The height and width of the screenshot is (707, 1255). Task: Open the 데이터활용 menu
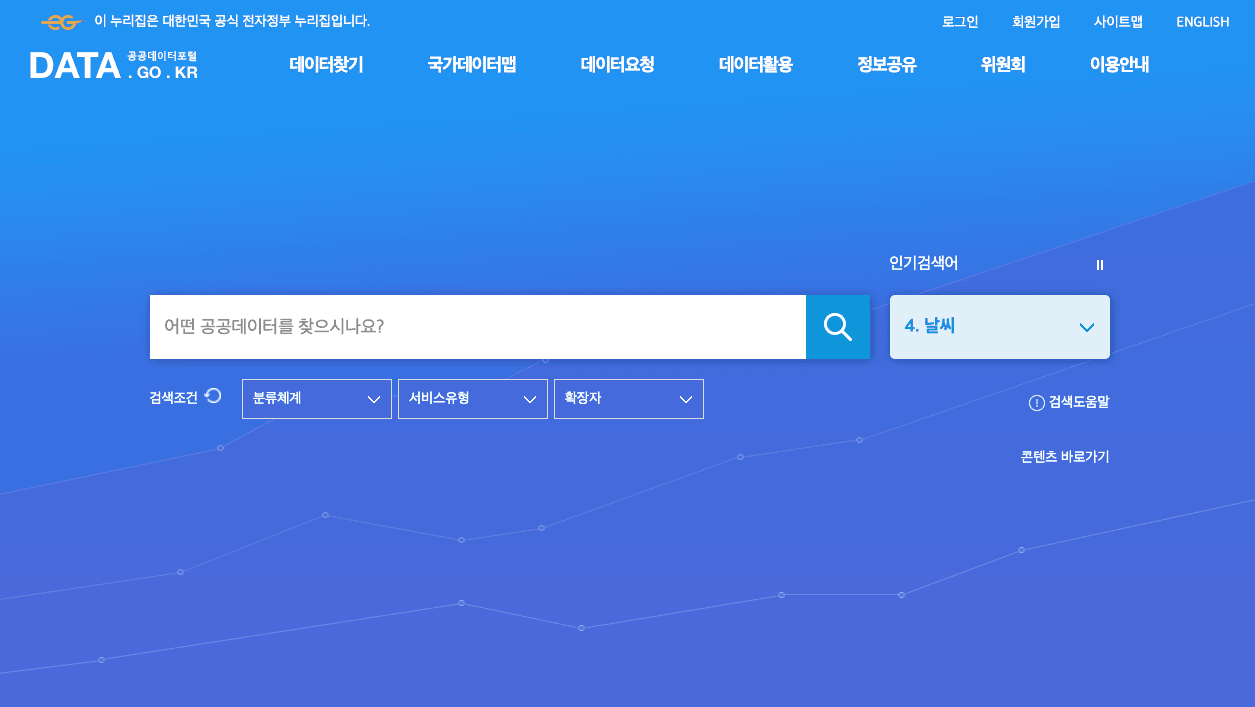click(756, 65)
